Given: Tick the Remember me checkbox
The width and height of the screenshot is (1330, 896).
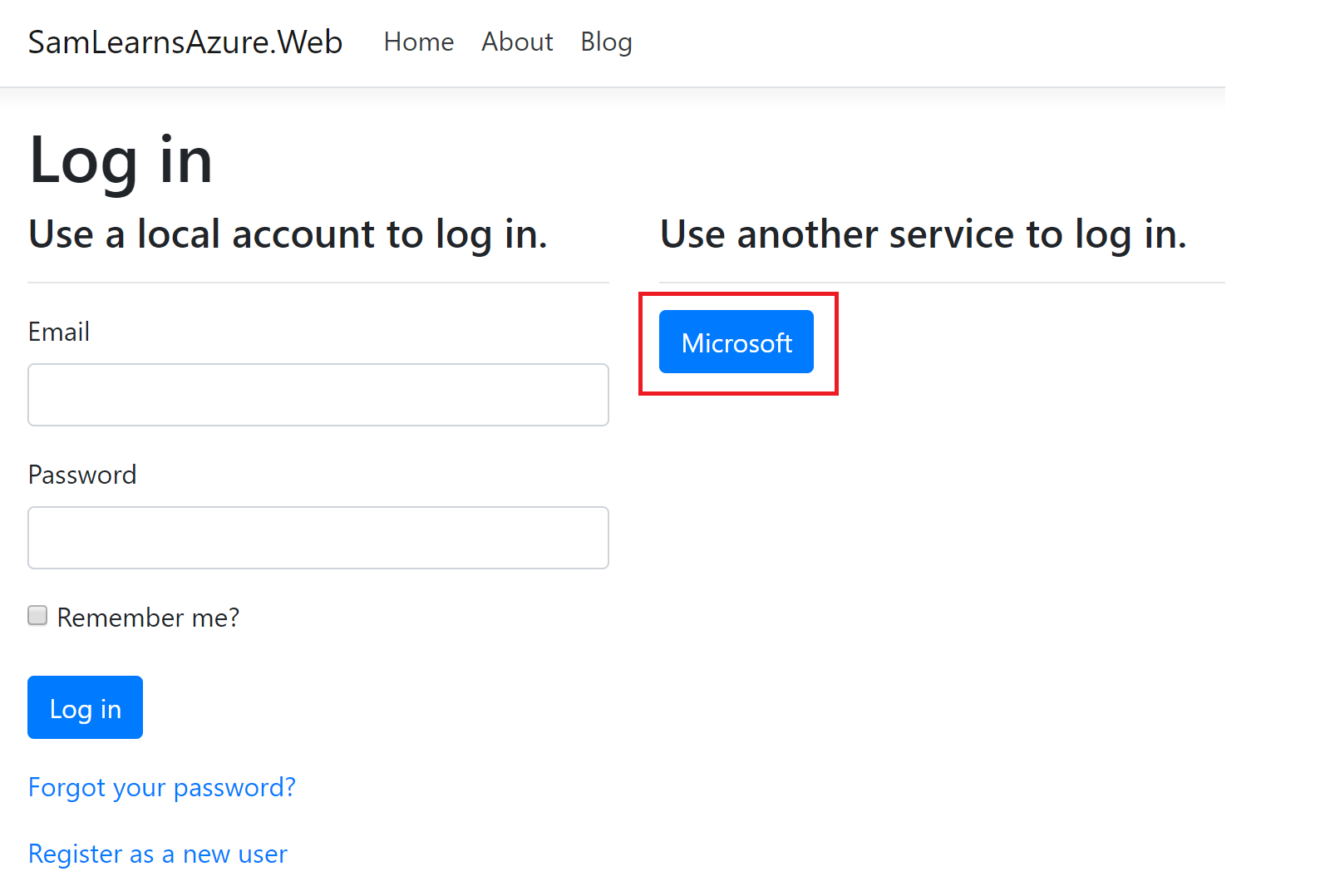Looking at the screenshot, I should coord(37,615).
